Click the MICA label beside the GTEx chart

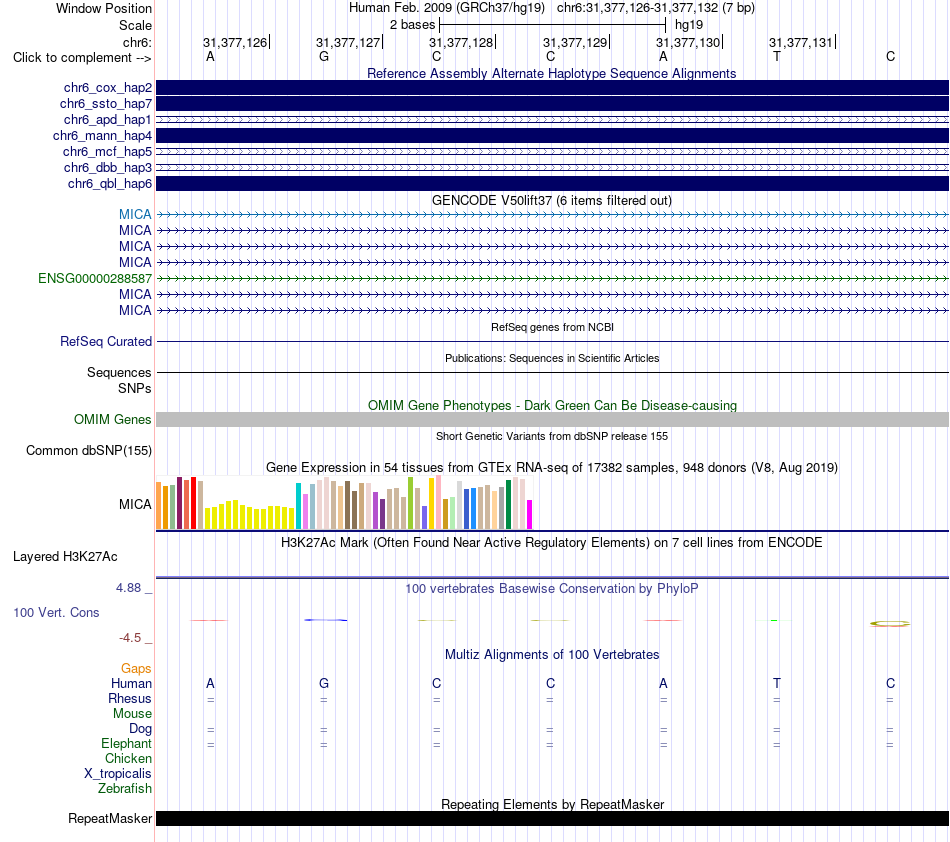[135, 505]
